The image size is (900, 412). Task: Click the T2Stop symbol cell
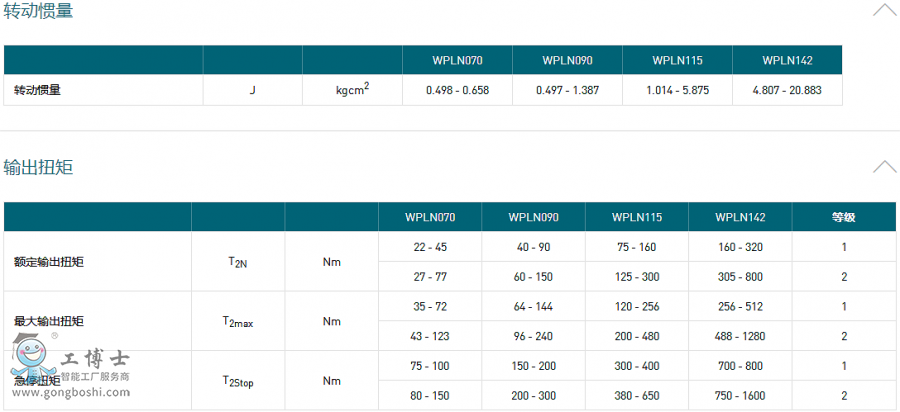point(237,381)
